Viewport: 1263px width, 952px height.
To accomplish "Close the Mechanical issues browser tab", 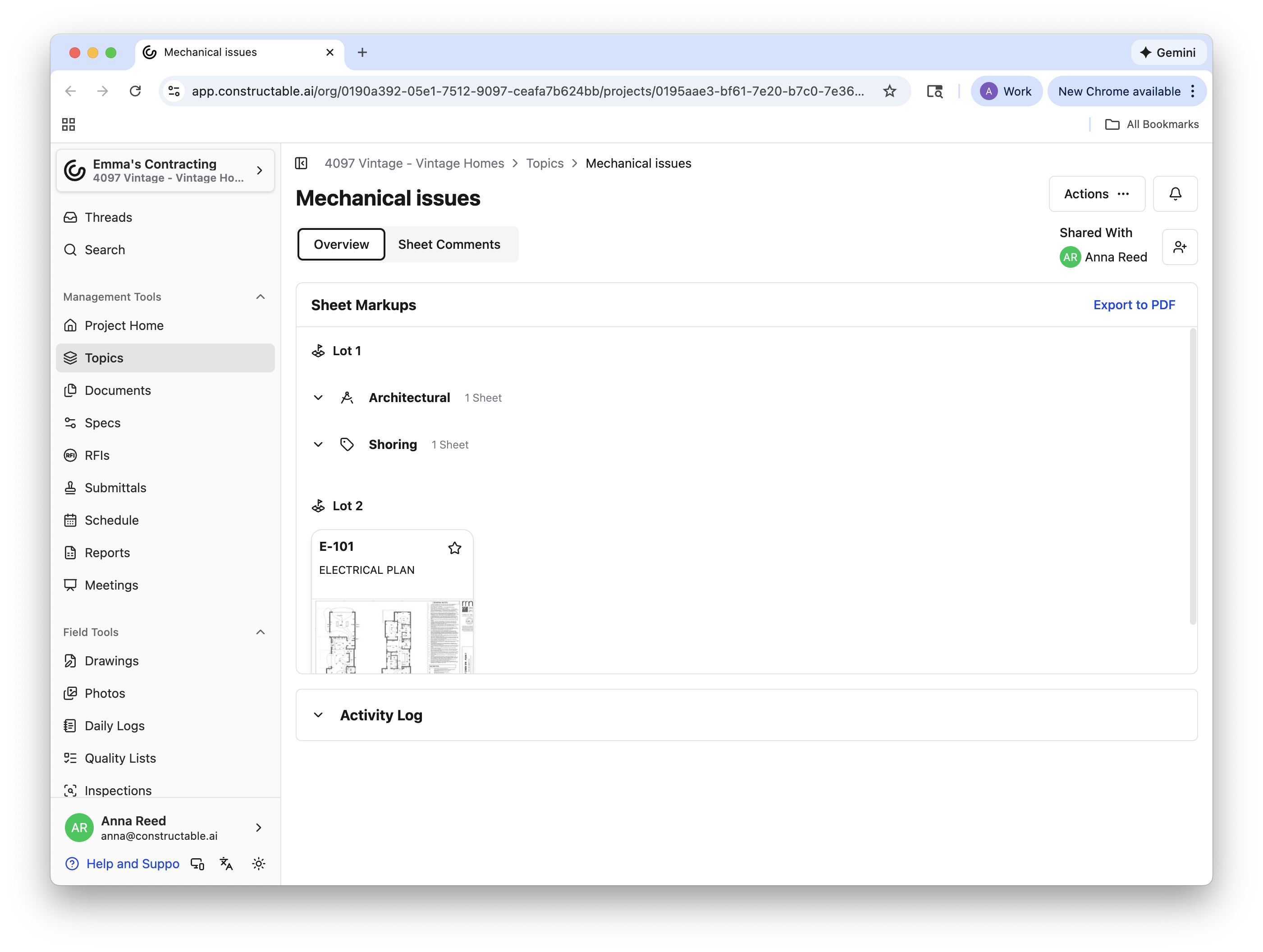I will pos(329,53).
